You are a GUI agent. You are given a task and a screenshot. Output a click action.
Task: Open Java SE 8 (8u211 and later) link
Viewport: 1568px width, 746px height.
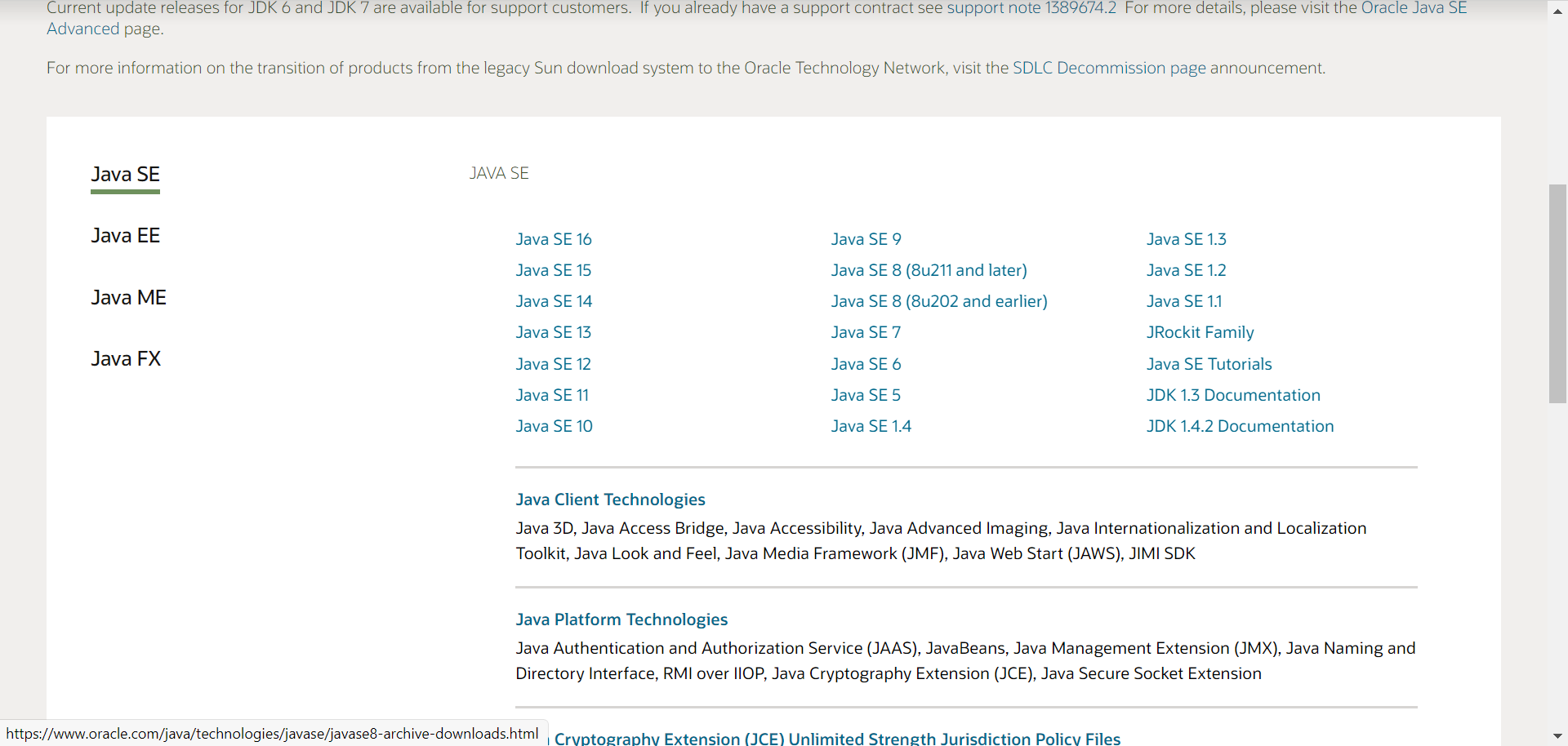[929, 270]
